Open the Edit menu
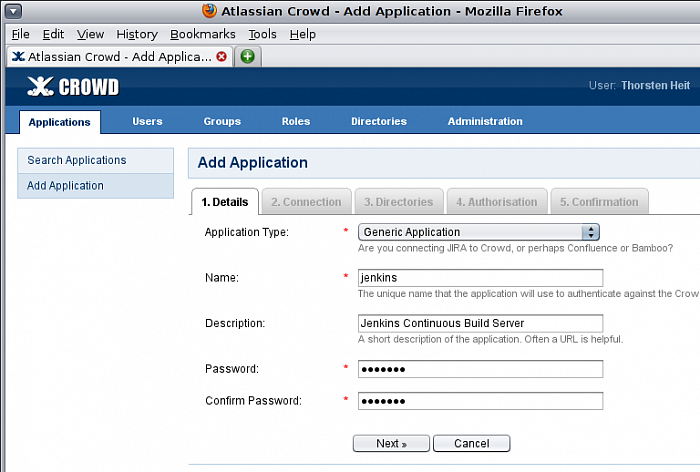Screen dimensions: 700x472 click(53, 34)
